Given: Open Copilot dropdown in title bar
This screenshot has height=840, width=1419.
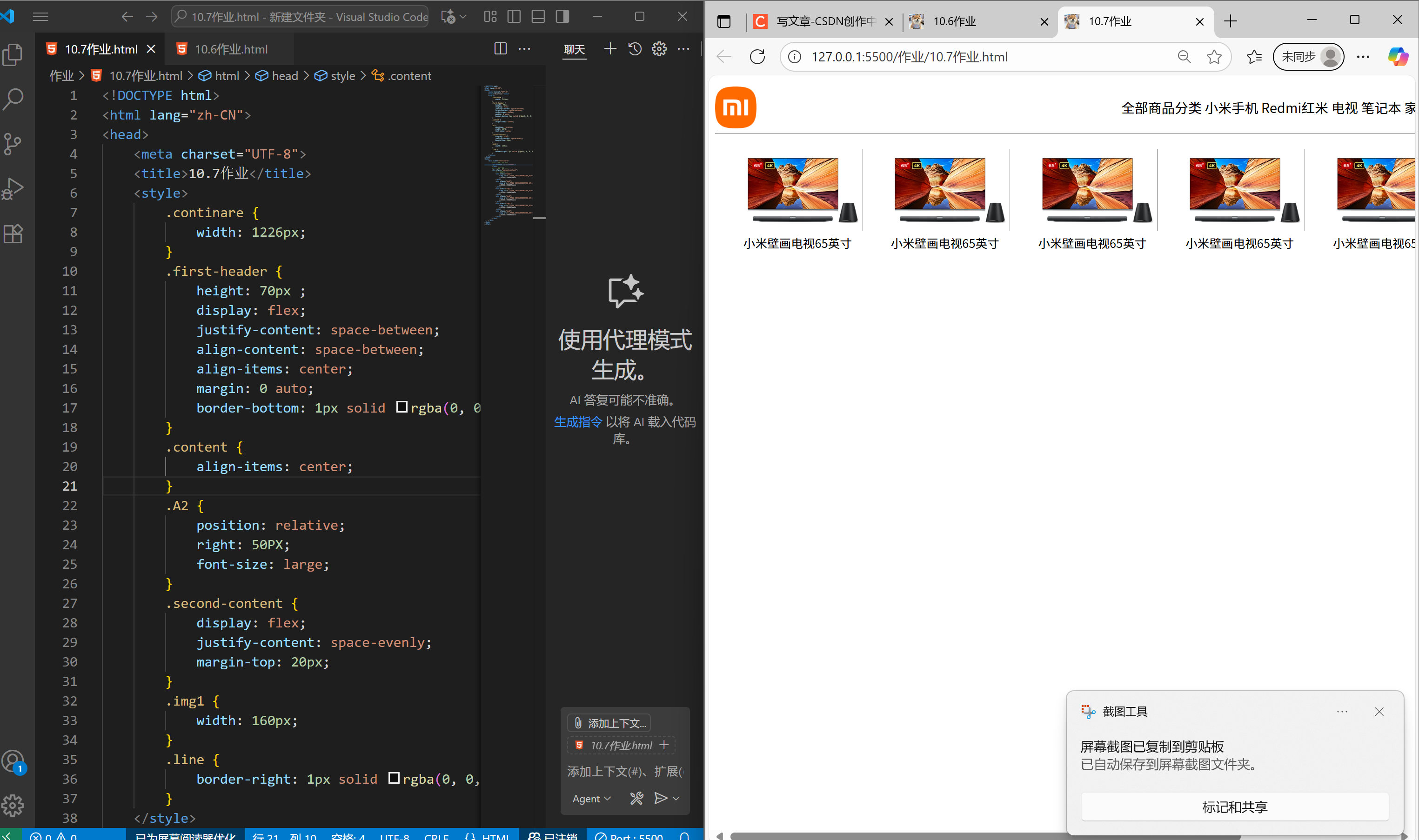Looking at the screenshot, I should click(x=463, y=16).
